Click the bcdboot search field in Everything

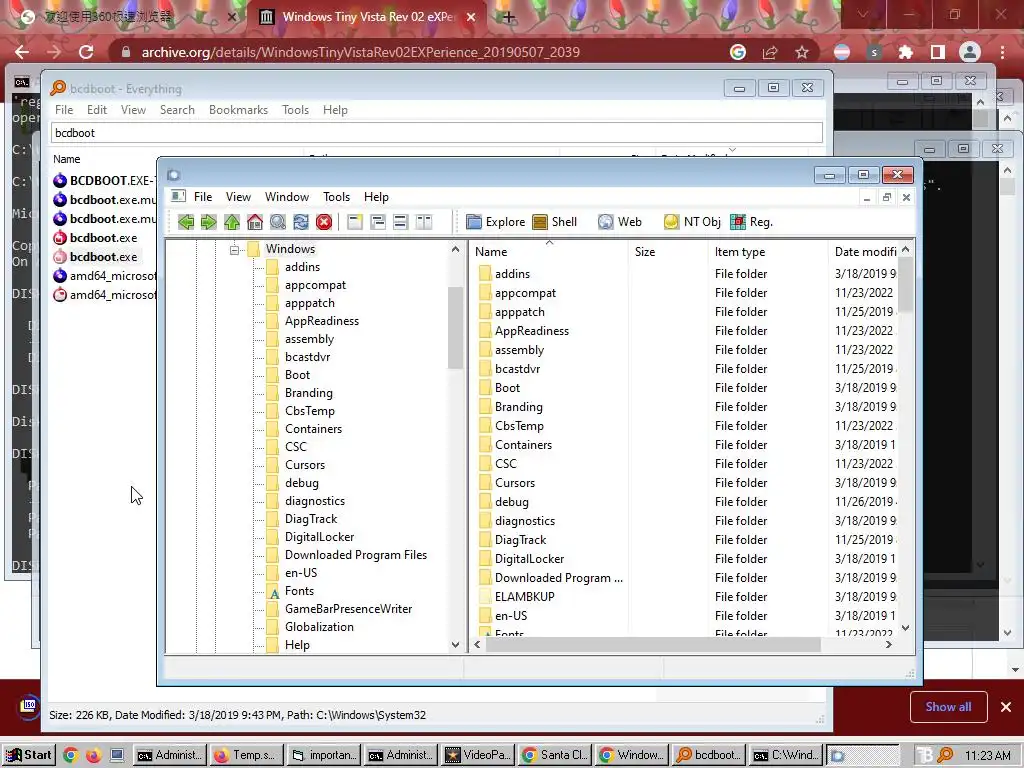coord(436,133)
